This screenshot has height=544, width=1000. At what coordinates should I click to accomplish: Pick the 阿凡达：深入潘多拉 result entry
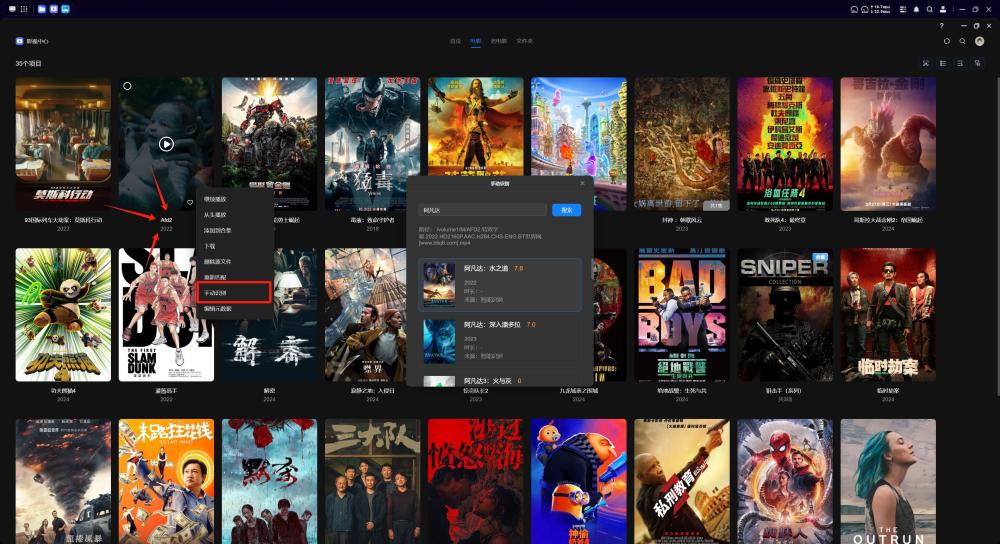[500, 341]
